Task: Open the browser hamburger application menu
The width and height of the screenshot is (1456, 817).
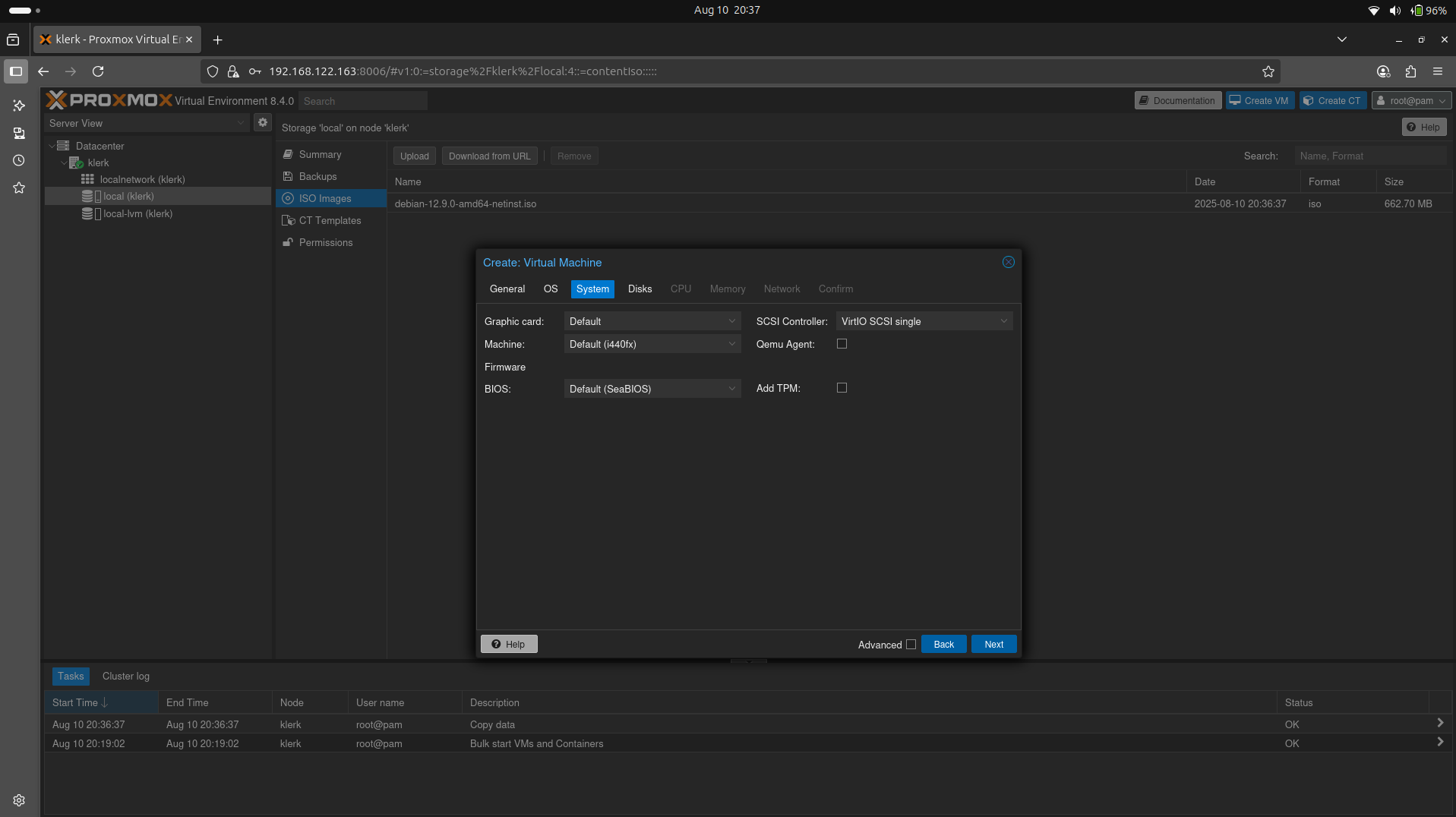Action: click(1438, 71)
